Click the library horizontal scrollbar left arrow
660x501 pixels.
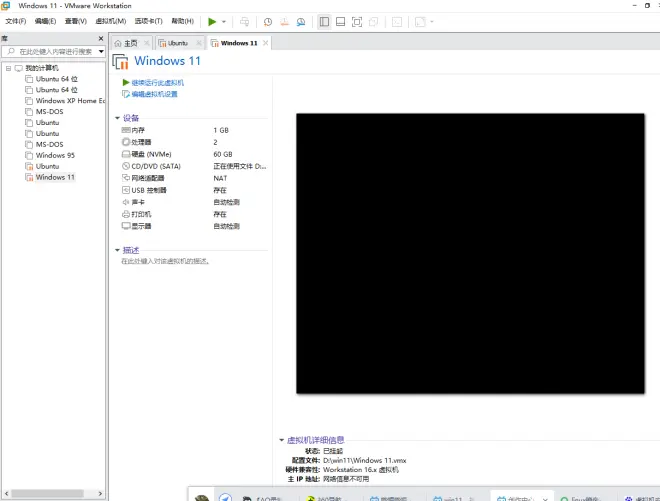[x=6, y=493]
